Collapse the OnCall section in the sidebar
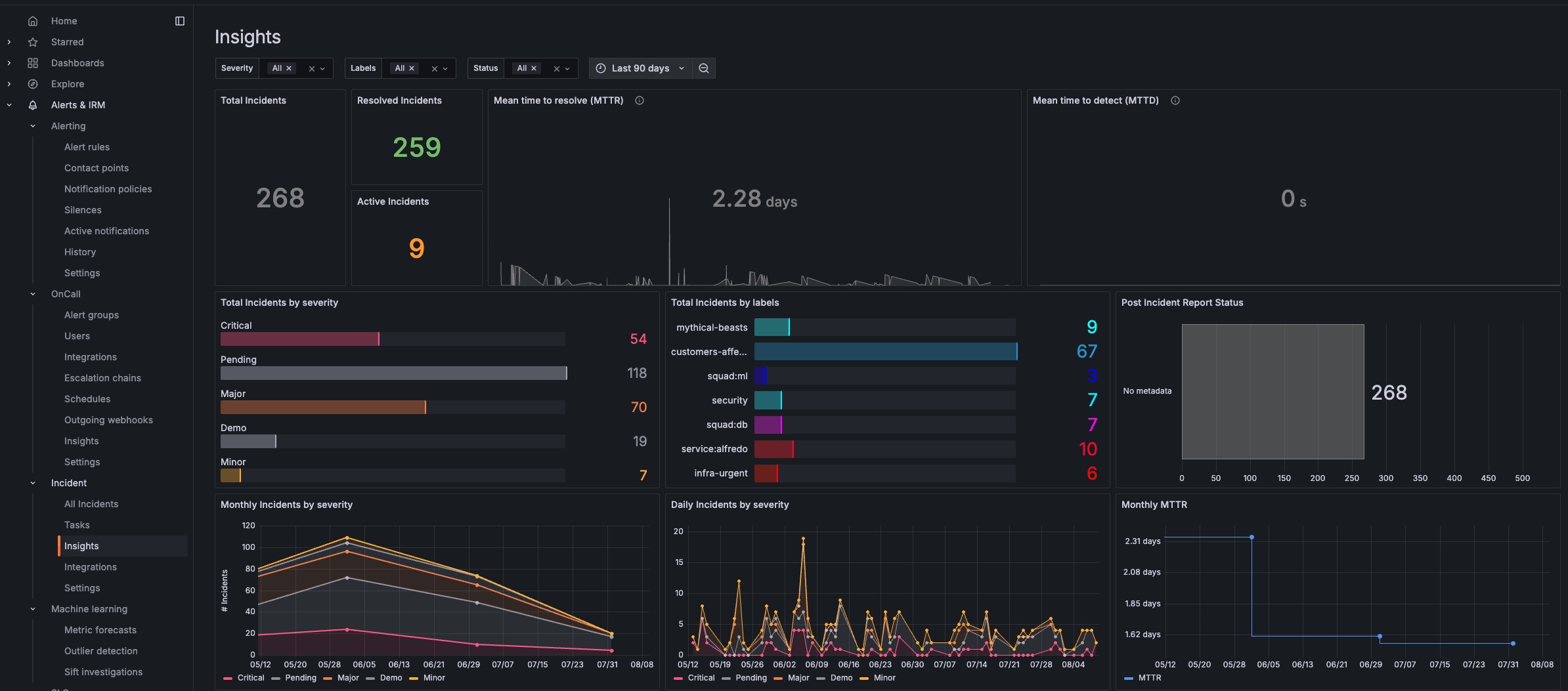 coord(33,293)
